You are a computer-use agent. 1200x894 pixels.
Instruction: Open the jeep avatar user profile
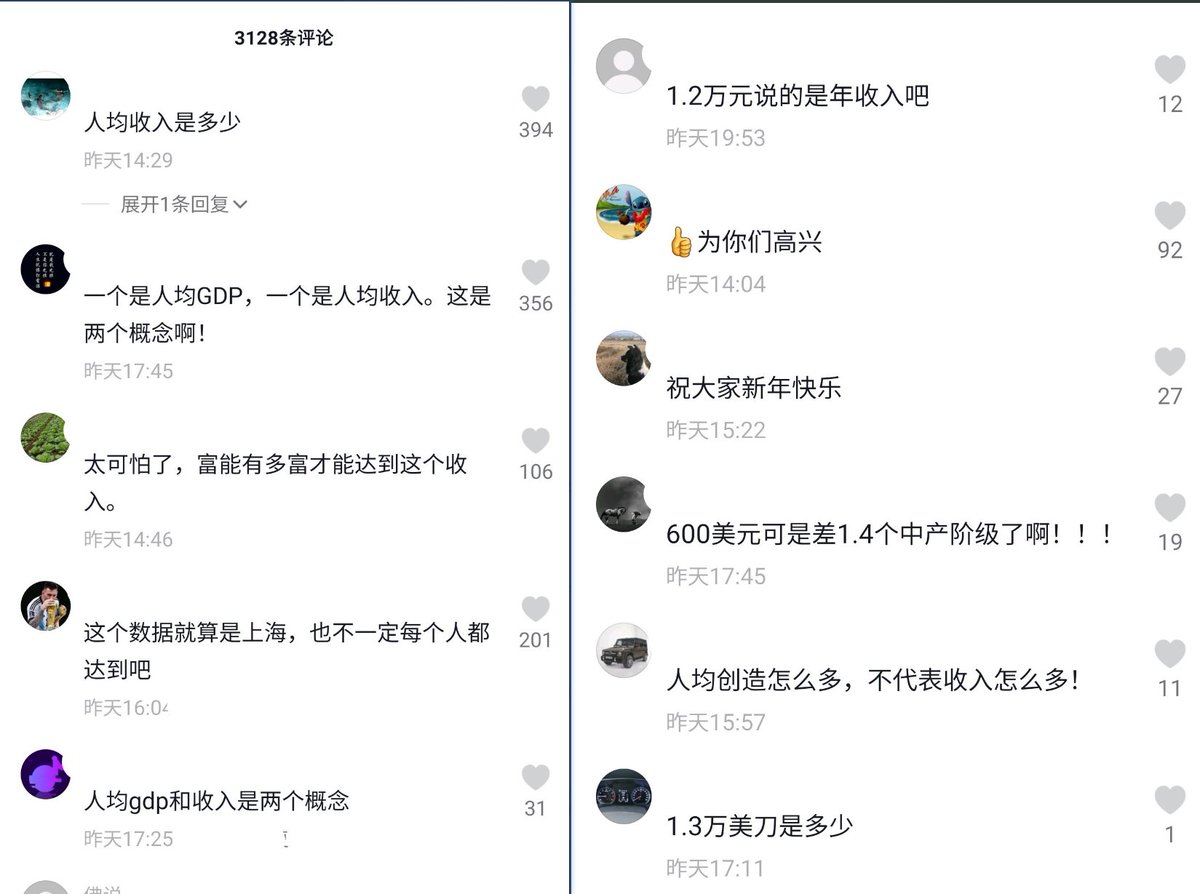[623, 650]
